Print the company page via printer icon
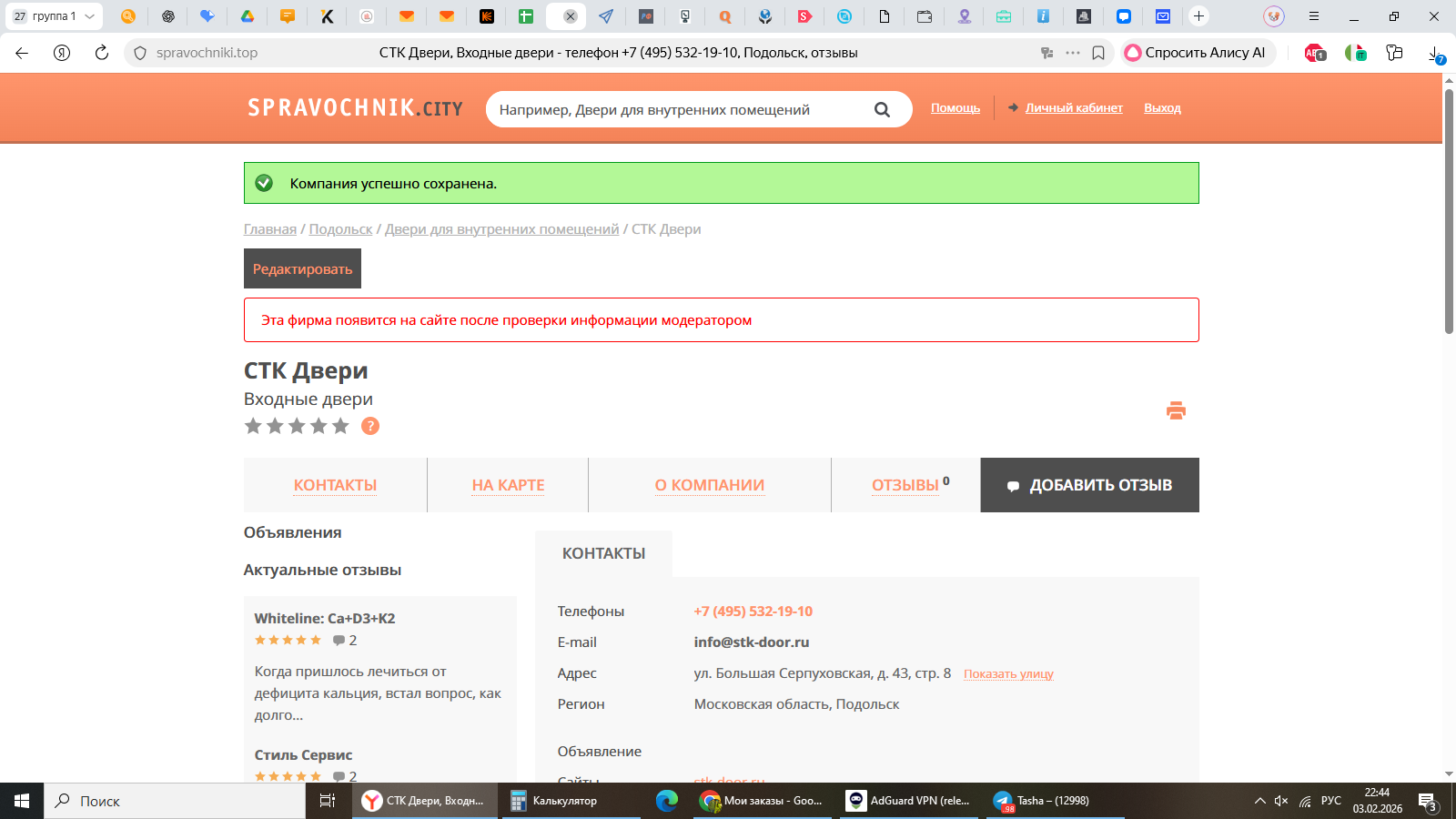Image resolution: width=1456 pixels, height=819 pixels. click(1176, 410)
